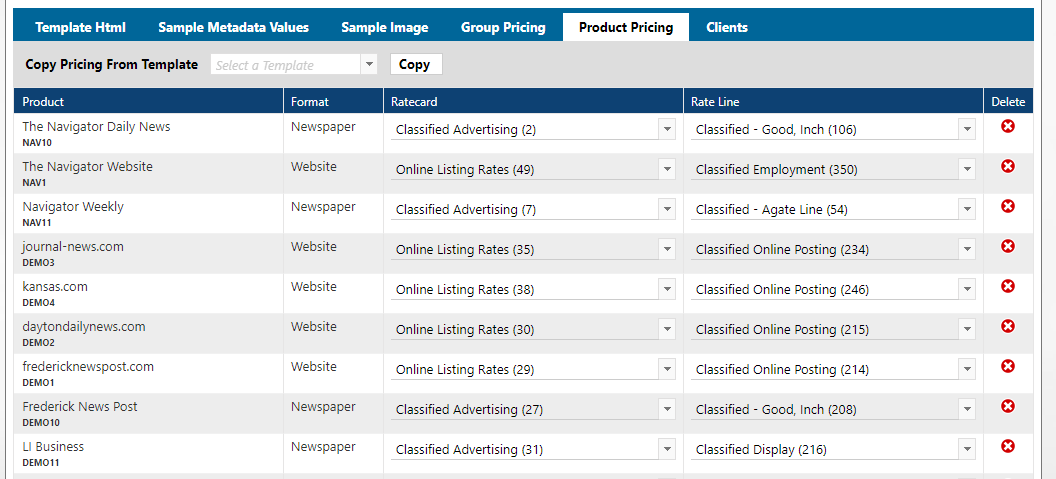This screenshot has width=1056, height=479.
Task: Delete the Frederick News Post row
Action: pyautogui.click(x=1008, y=406)
